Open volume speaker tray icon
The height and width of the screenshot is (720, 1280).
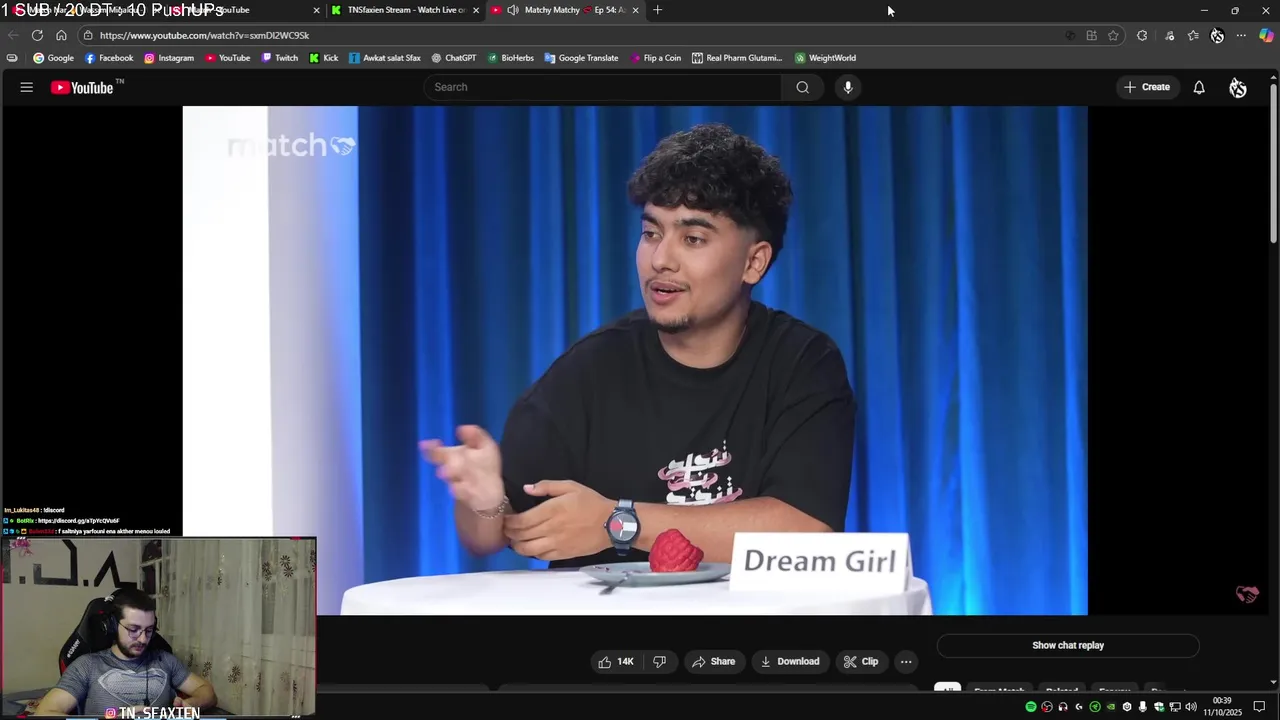1191,707
